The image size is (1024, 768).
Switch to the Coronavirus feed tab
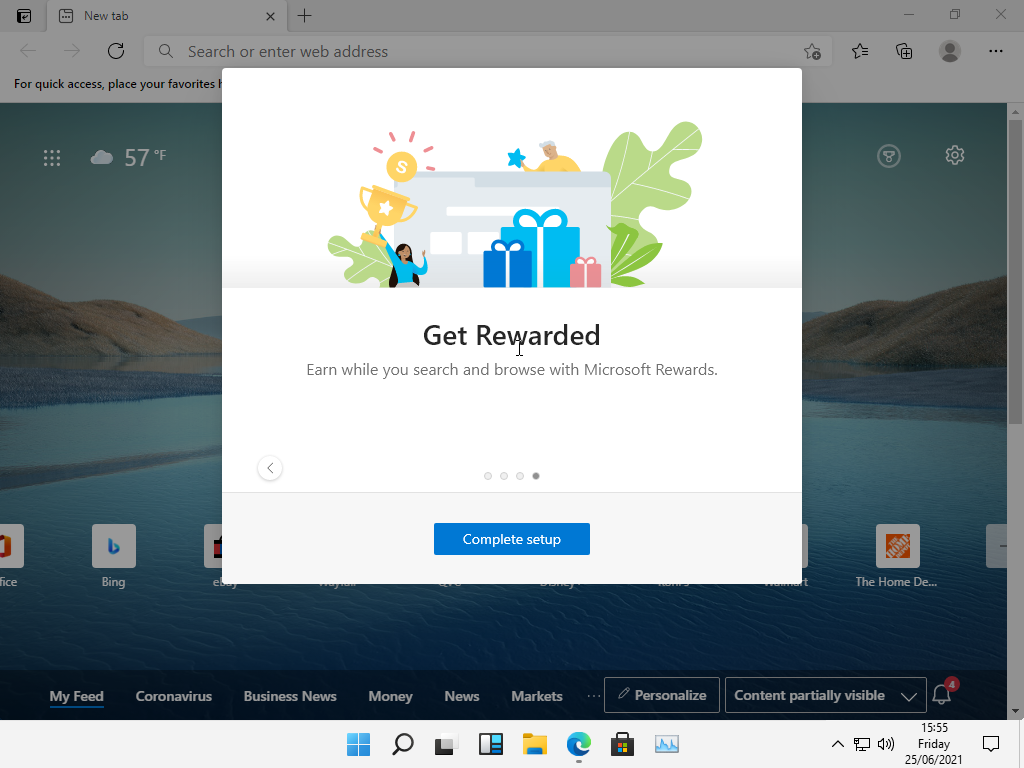174,696
